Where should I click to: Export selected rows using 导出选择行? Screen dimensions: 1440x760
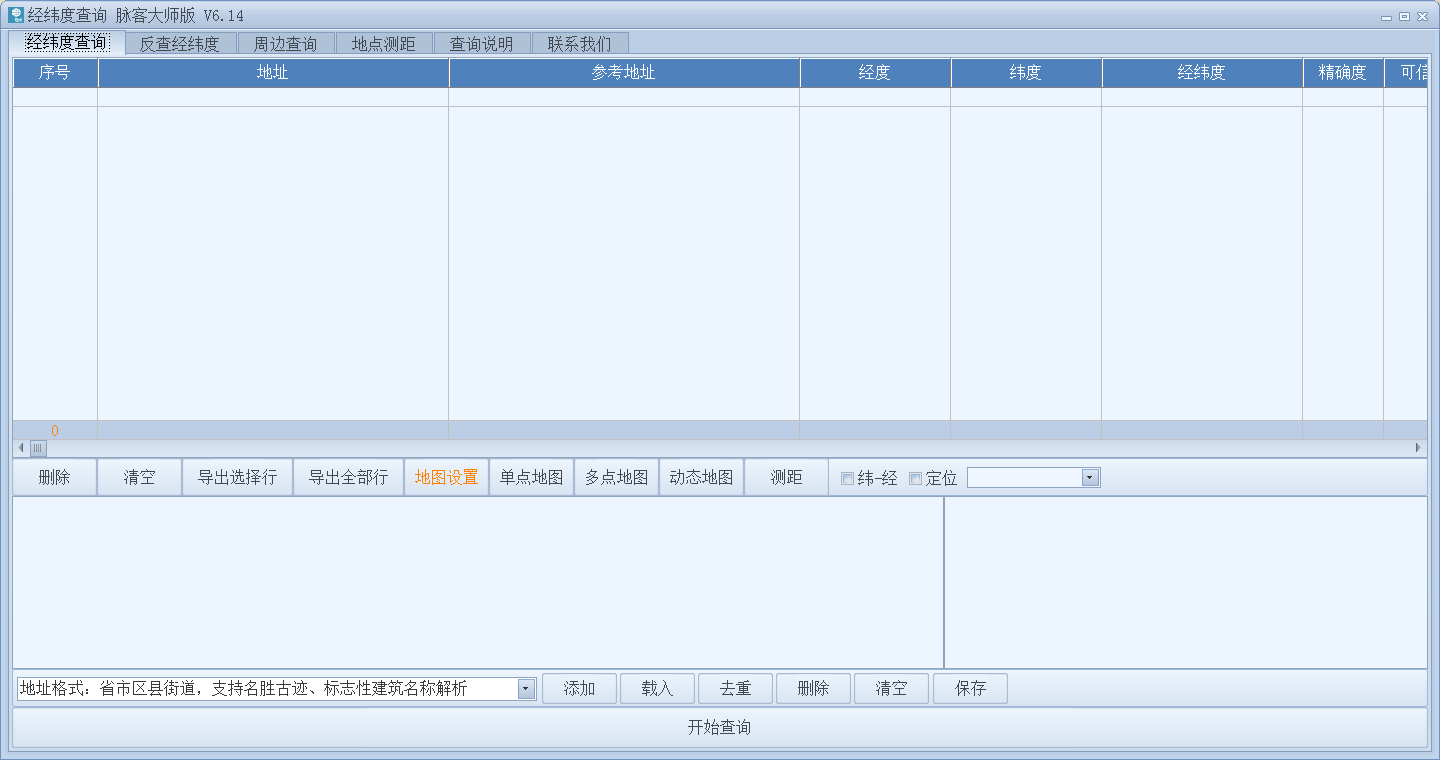237,477
